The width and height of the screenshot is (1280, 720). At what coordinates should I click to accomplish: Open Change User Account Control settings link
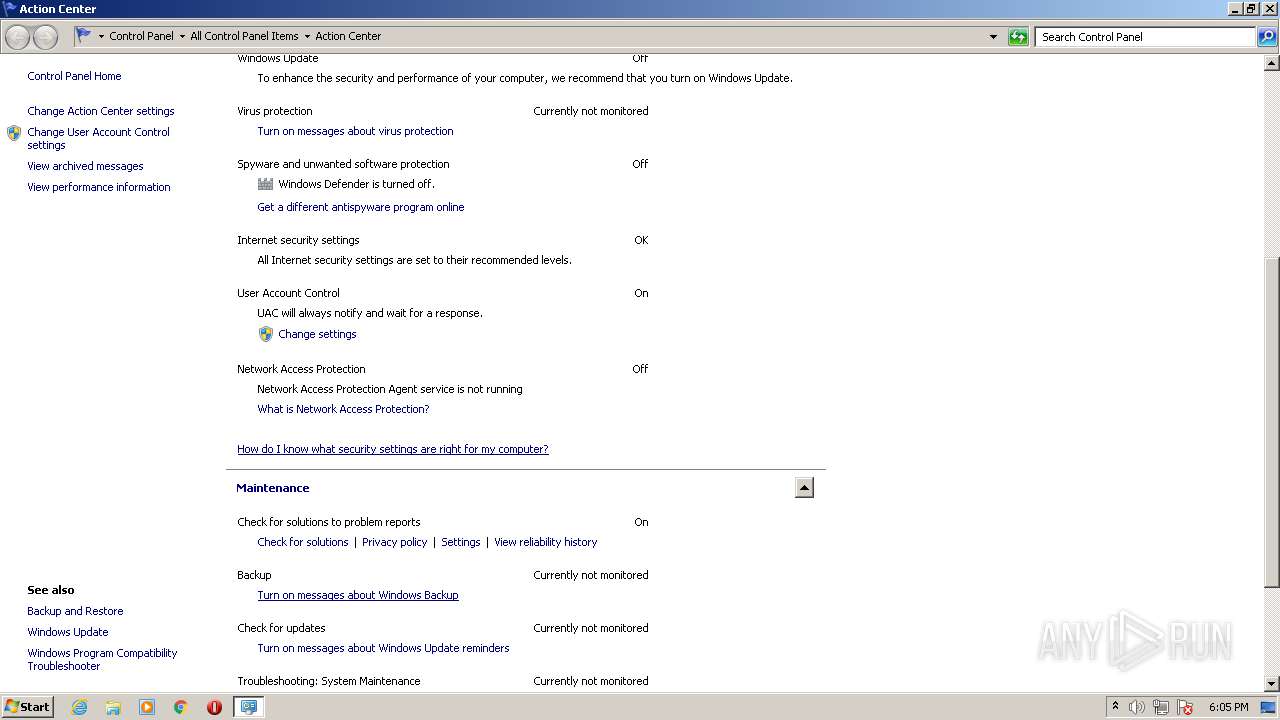click(98, 138)
